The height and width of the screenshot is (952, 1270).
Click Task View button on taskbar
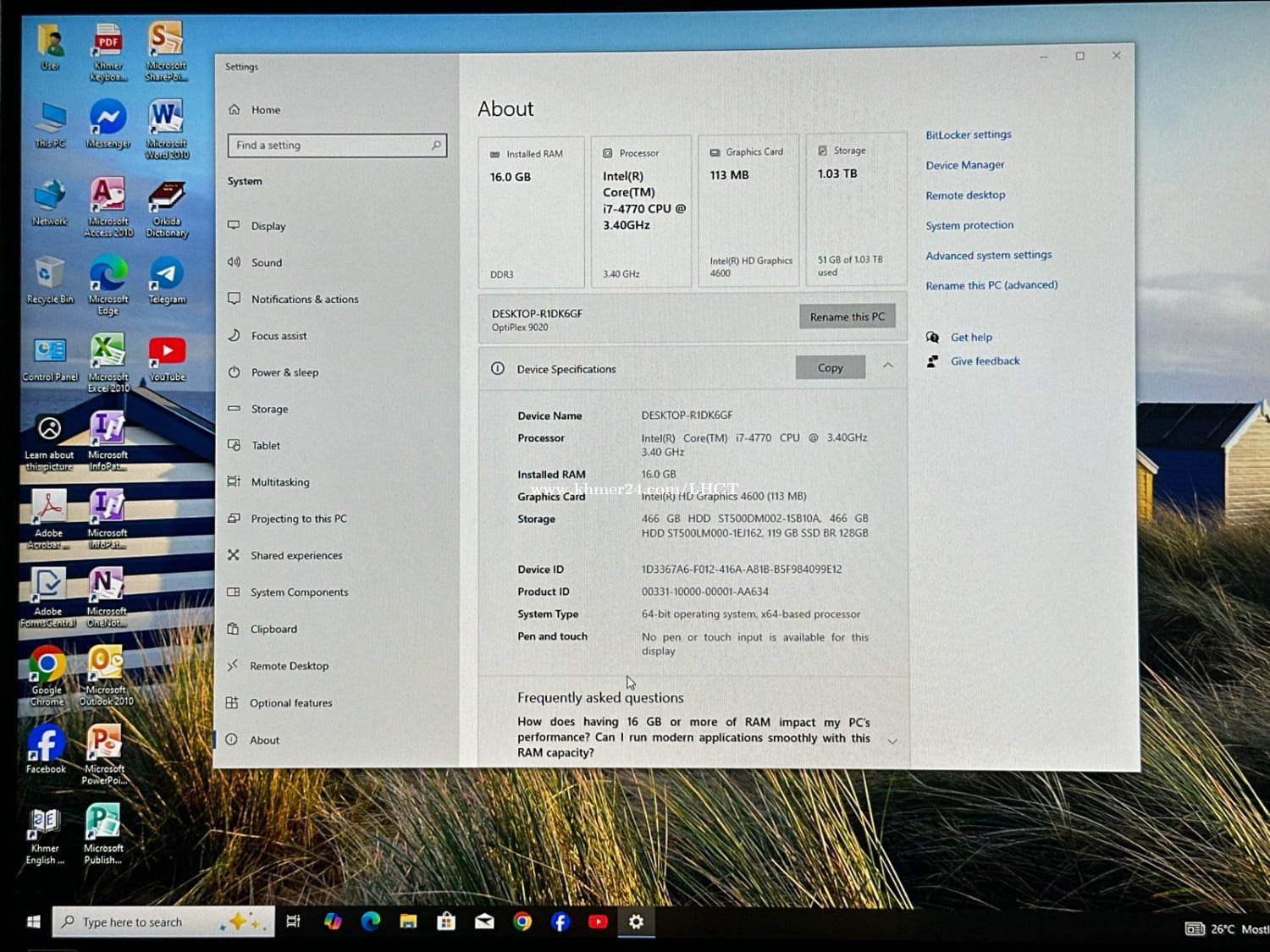[x=293, y=922]
